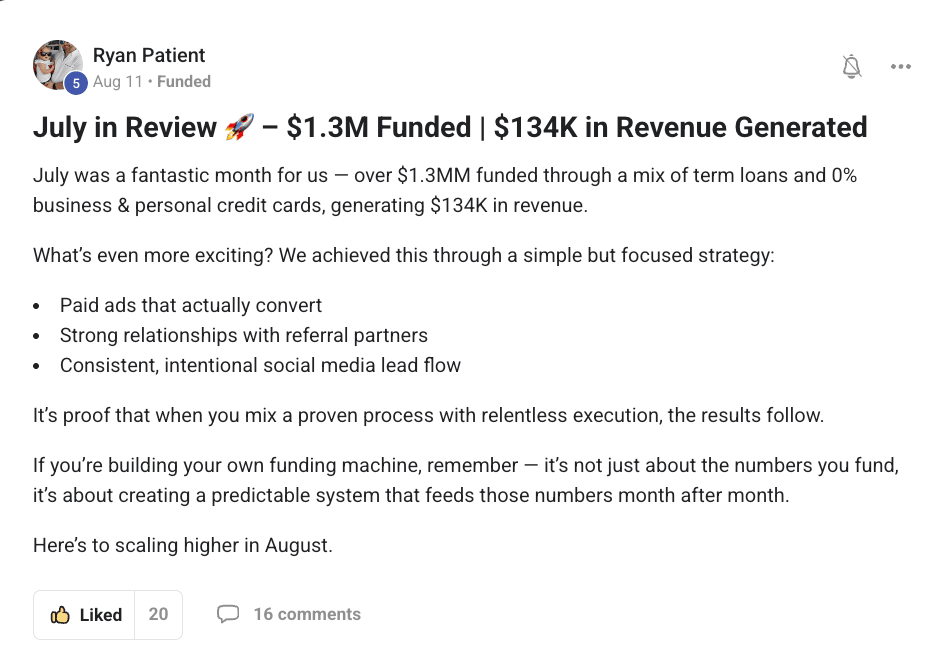
Task: Click the rocket emoji in the title
Action: [x=240, y=128]
